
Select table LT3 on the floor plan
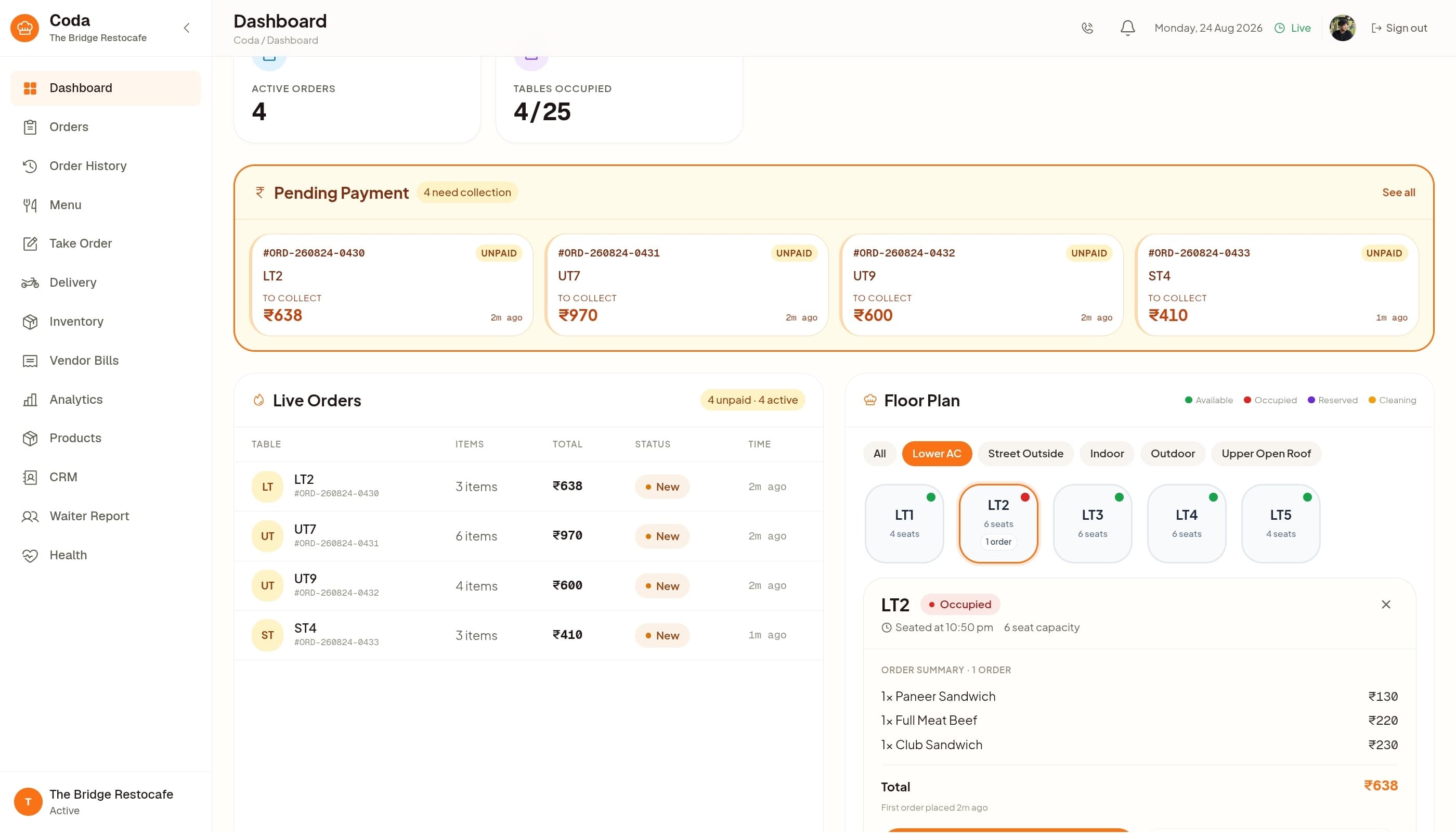(x=1092, y=523)
